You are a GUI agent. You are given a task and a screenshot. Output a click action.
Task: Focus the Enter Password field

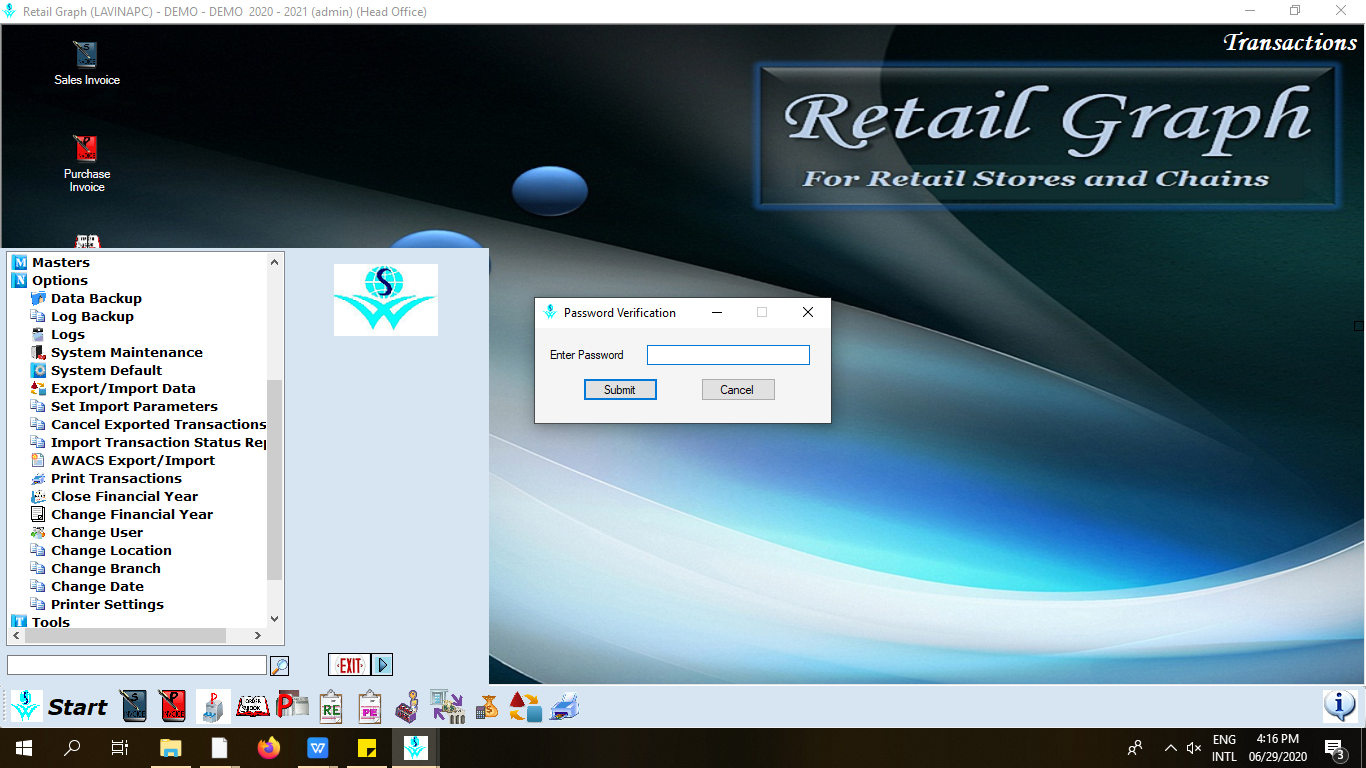(x=728, y=355)
